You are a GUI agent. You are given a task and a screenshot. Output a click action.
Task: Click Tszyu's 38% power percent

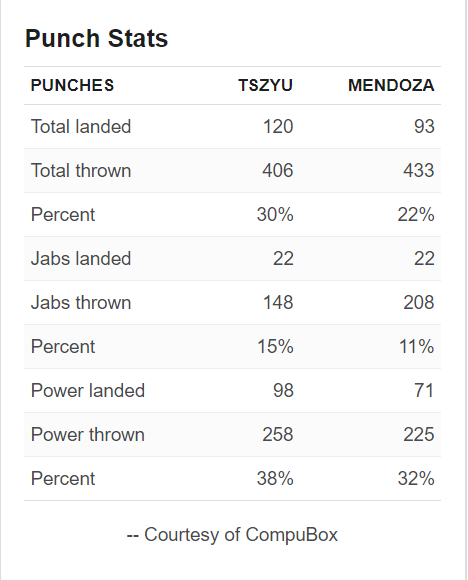point(275,478)
